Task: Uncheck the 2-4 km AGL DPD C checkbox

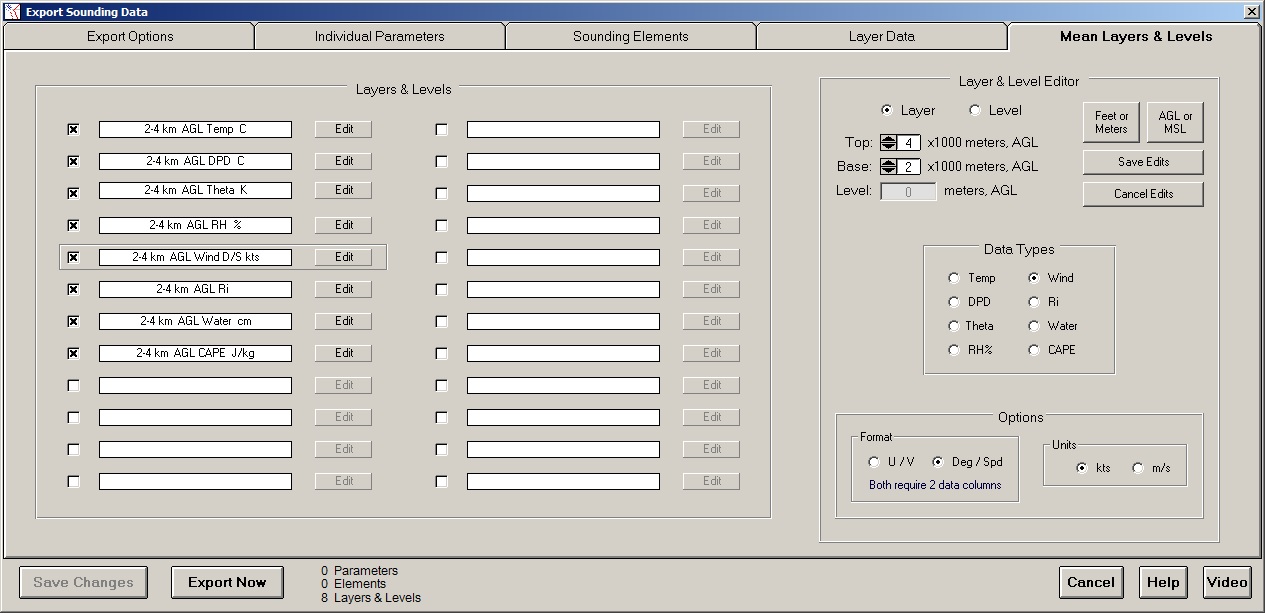Action: pos(73,161)
